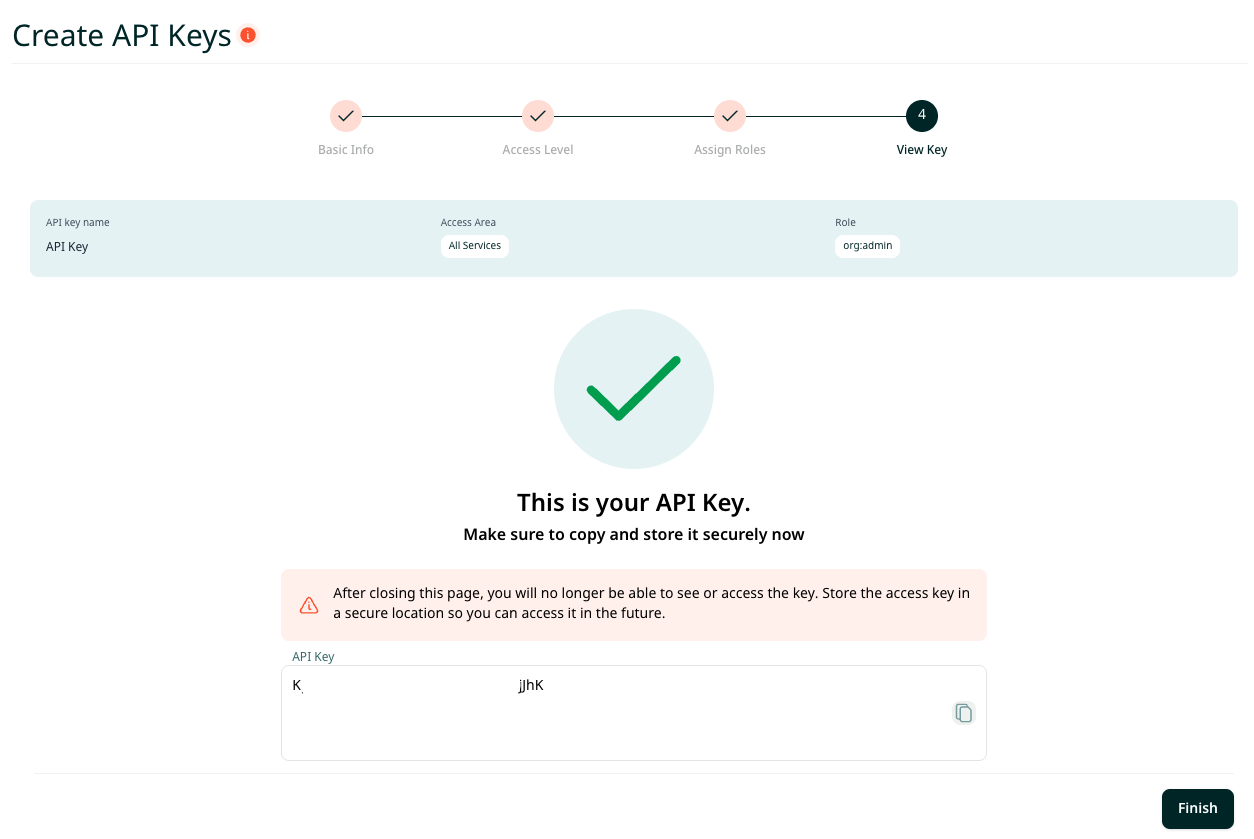This screenshot has height=839, width=1254.
Task: Click the 'This is your API Key' heading
Action: [633, 502]
